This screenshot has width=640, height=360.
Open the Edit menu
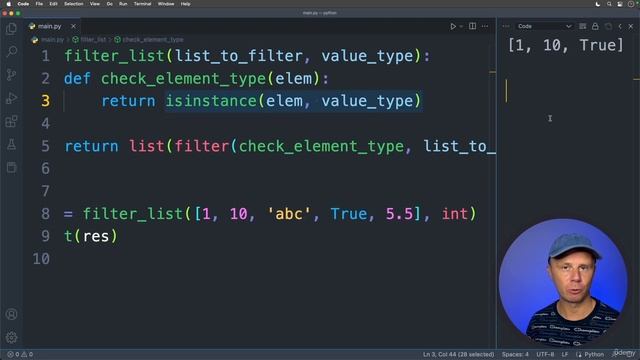pos(53,4)
